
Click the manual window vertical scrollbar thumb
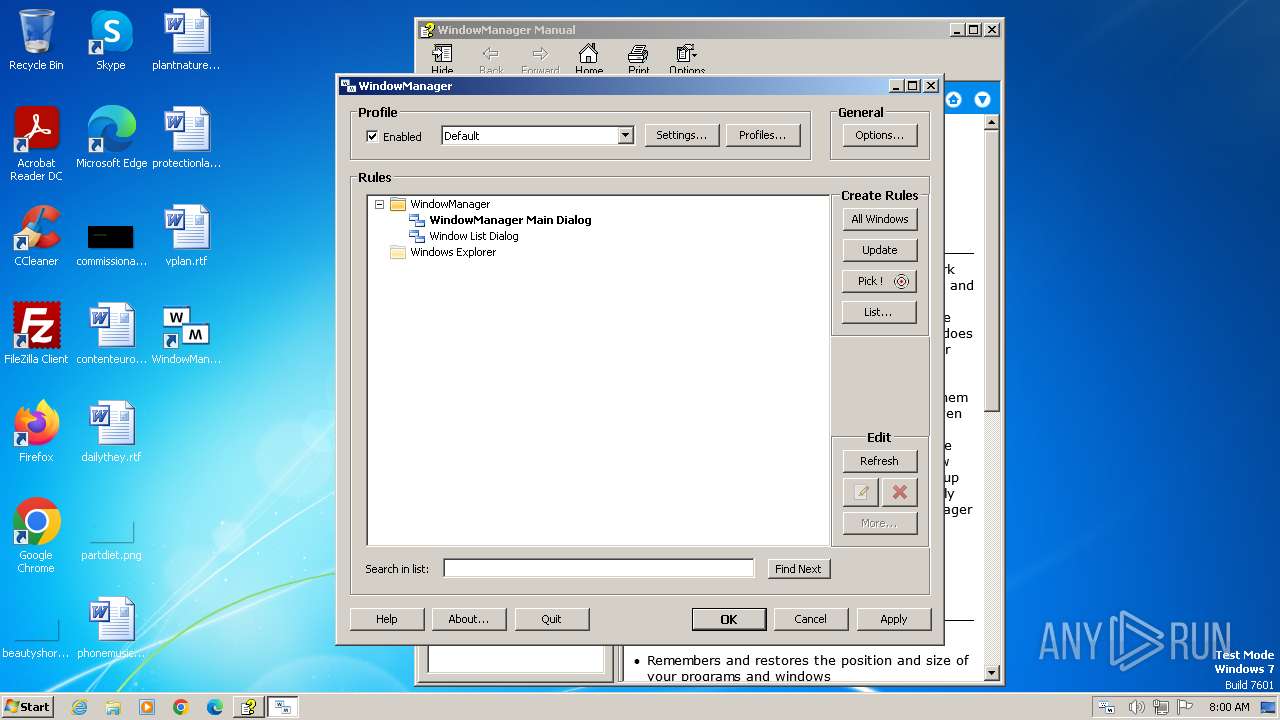[x=991, y=270]
